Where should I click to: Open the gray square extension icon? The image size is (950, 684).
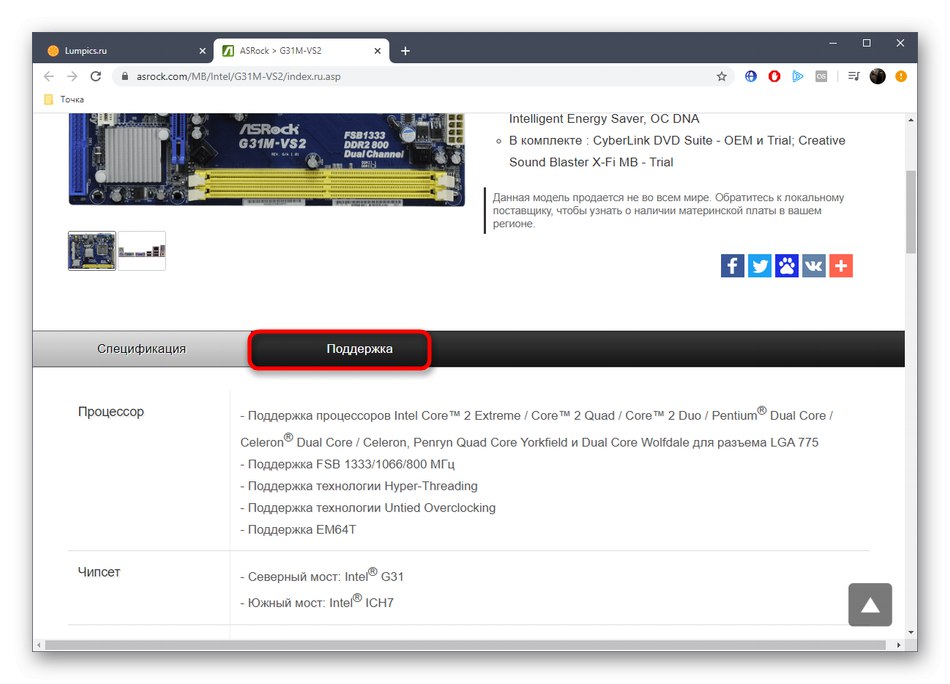point(821,76)
